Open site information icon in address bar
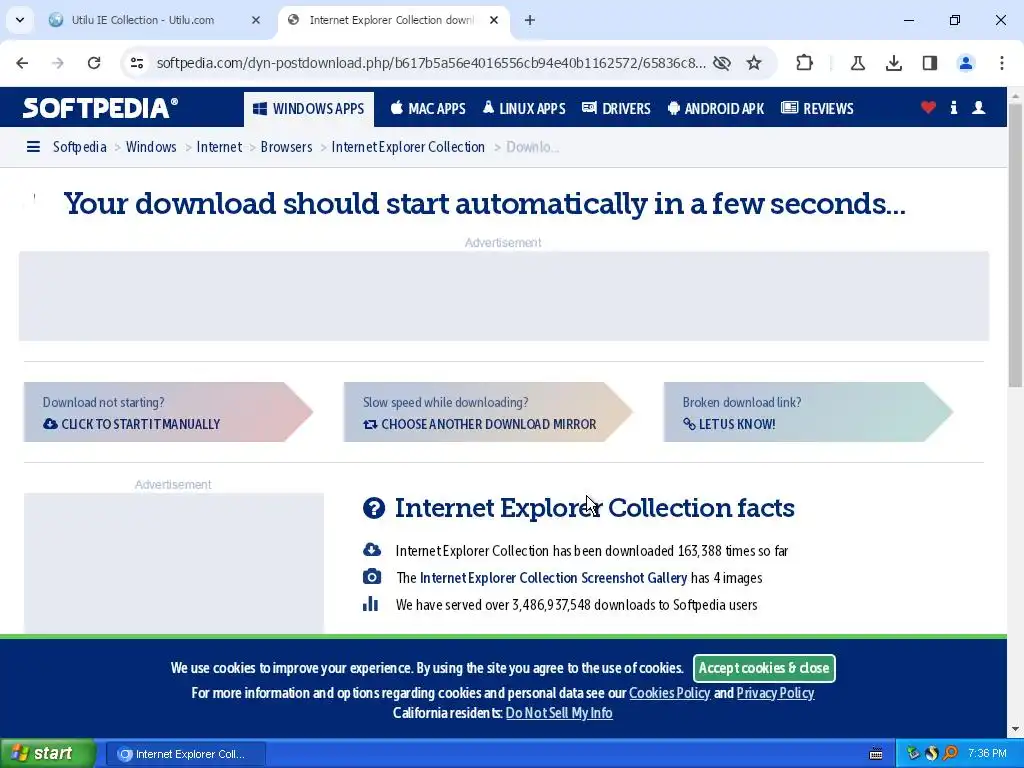1024x768 pixels. coord(136,63)
